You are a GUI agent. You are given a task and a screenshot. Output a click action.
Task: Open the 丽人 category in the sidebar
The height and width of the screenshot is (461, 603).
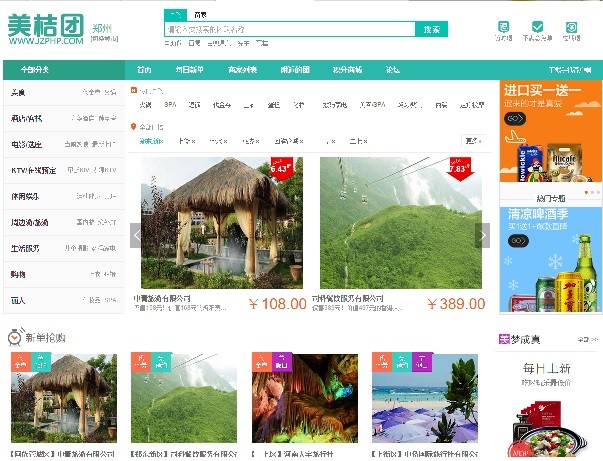click(x=18, y=300)
